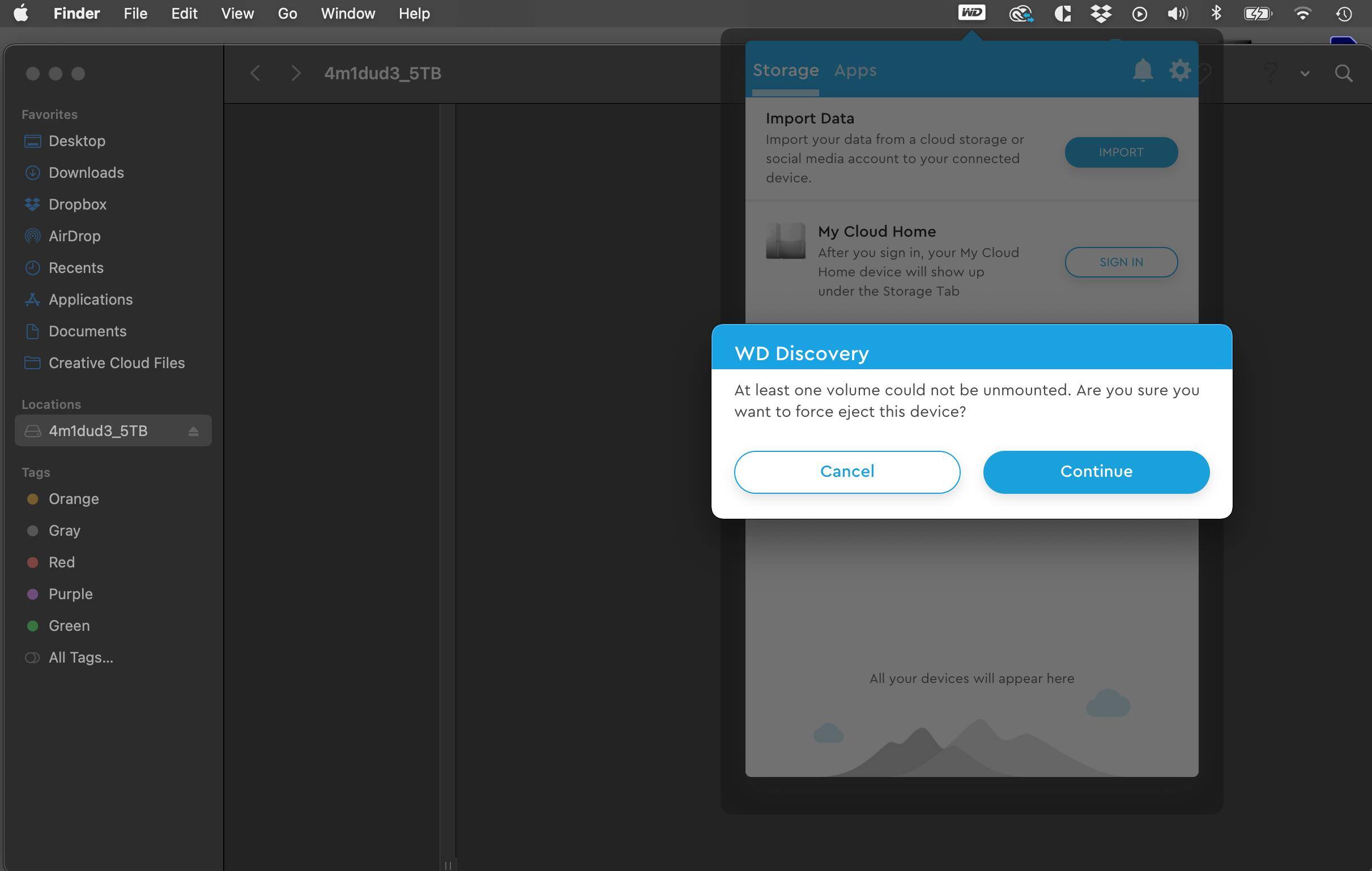Eject the 4m1dud3_5TB drive in sidebar

(193, 431)
